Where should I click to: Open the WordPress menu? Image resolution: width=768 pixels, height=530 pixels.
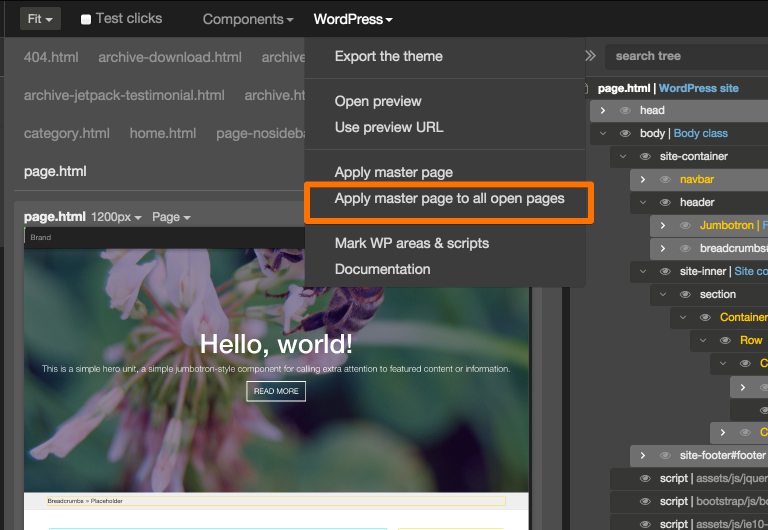coord(353,19)
